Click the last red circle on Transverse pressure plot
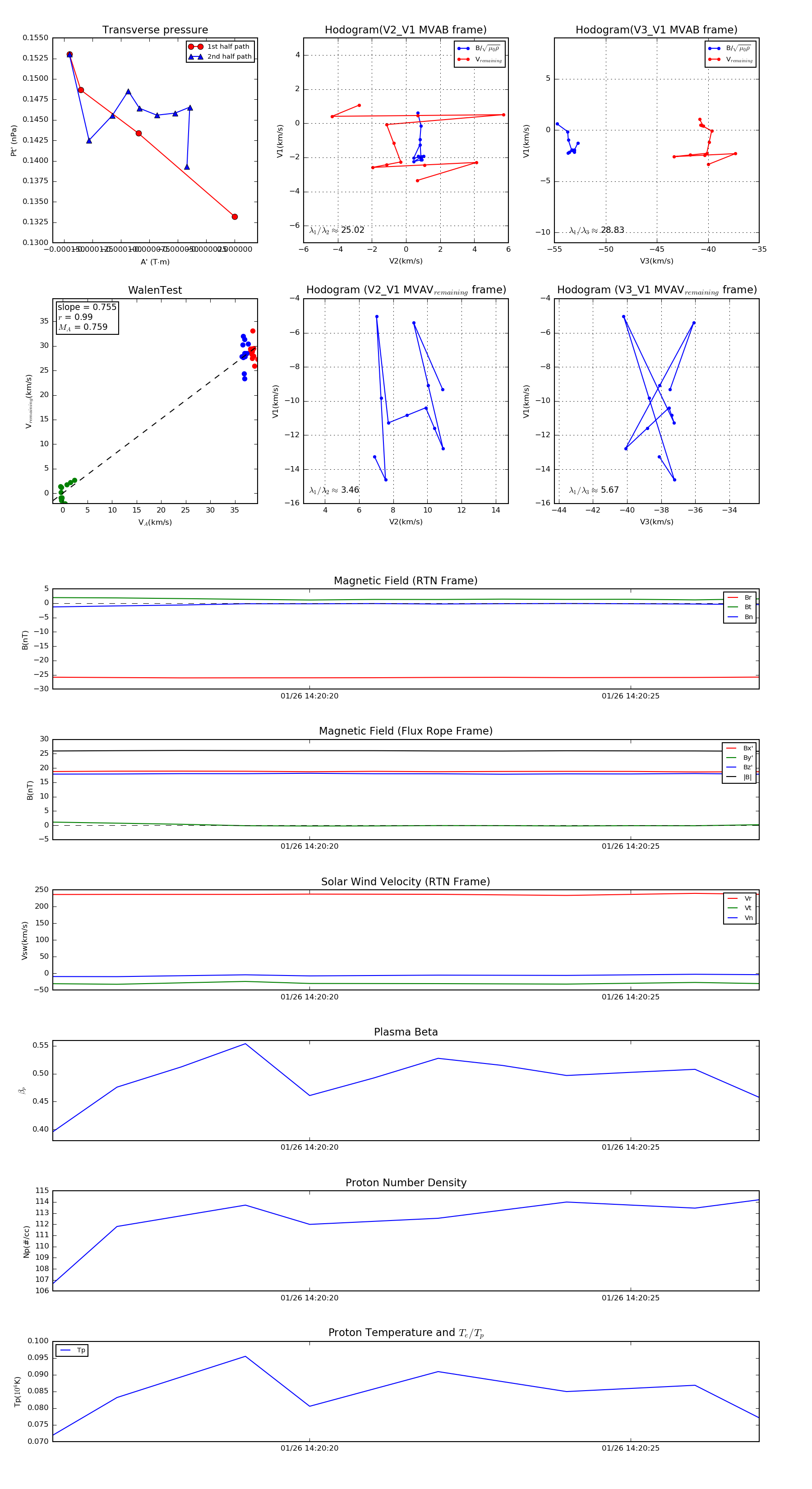The image size is (812, 1489). 235,217
